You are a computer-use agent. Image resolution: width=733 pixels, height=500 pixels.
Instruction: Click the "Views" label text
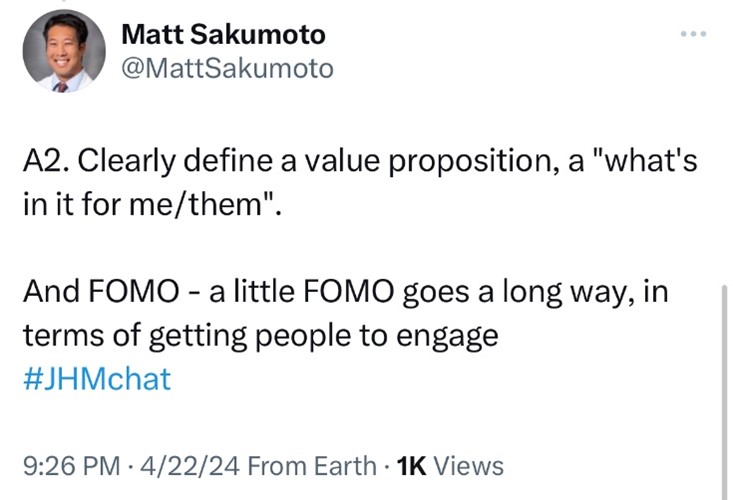pyautogui.click(x=470, y=465)
